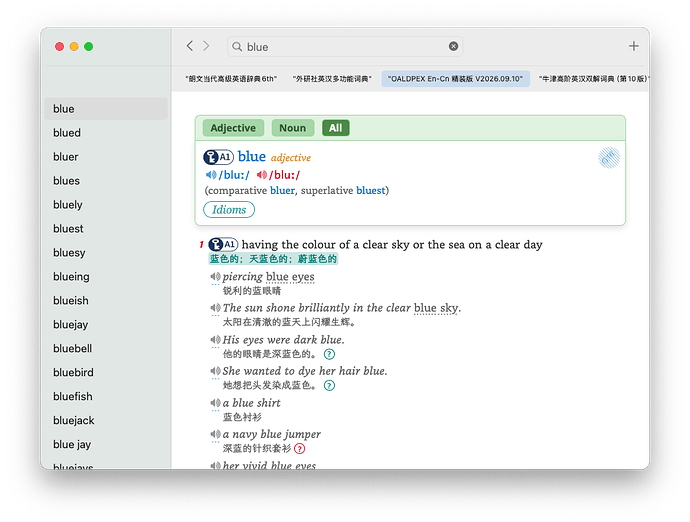690x522 pixels.
Task: Add a new tab with plus icon
Action: pyautogui.click(x=633, y=46)
